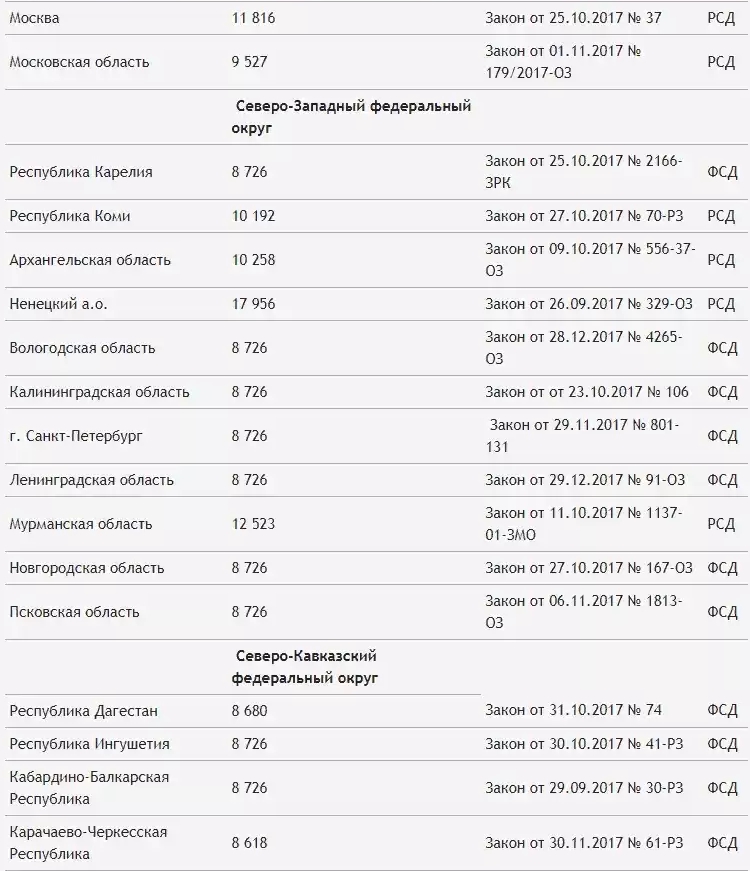Click the Новгородская область region name
Image resolution: width=750 pixels, height=871 pixels.
click(x=86, y=568)
